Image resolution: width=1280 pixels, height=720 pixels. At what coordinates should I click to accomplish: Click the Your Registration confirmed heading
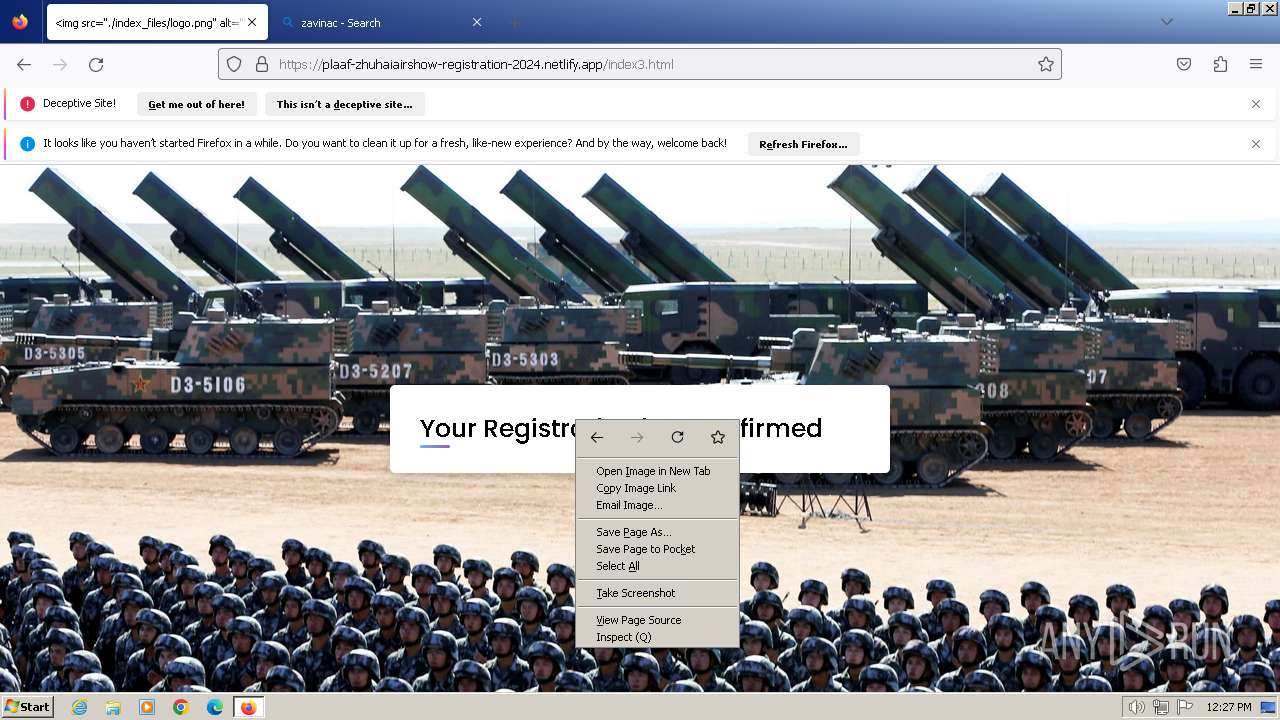click(x=621, y=428)
